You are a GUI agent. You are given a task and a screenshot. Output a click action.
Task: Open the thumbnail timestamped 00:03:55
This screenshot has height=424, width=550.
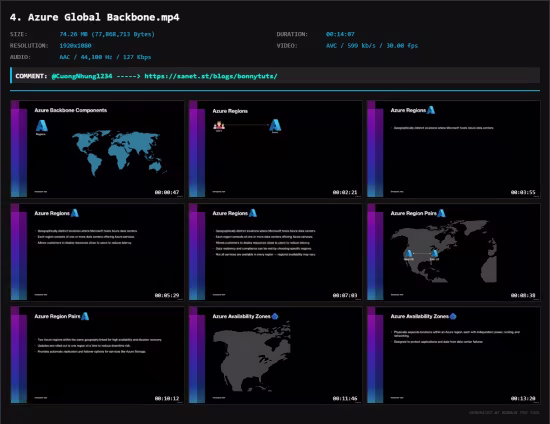pos(454,149)
